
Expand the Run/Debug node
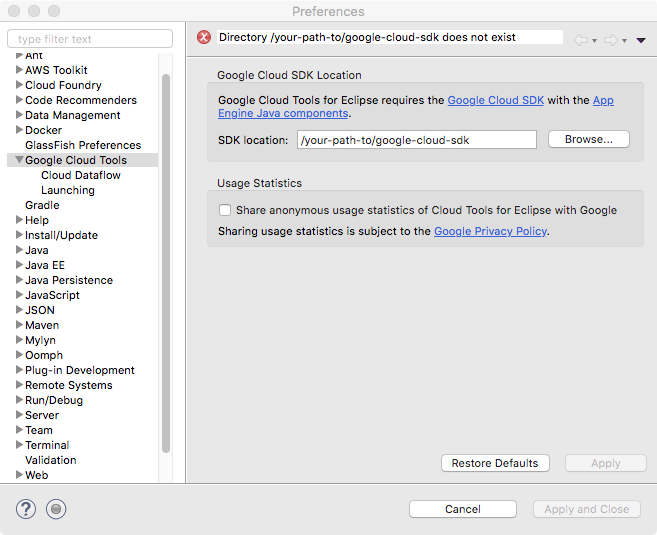click(x=19, y=400)
